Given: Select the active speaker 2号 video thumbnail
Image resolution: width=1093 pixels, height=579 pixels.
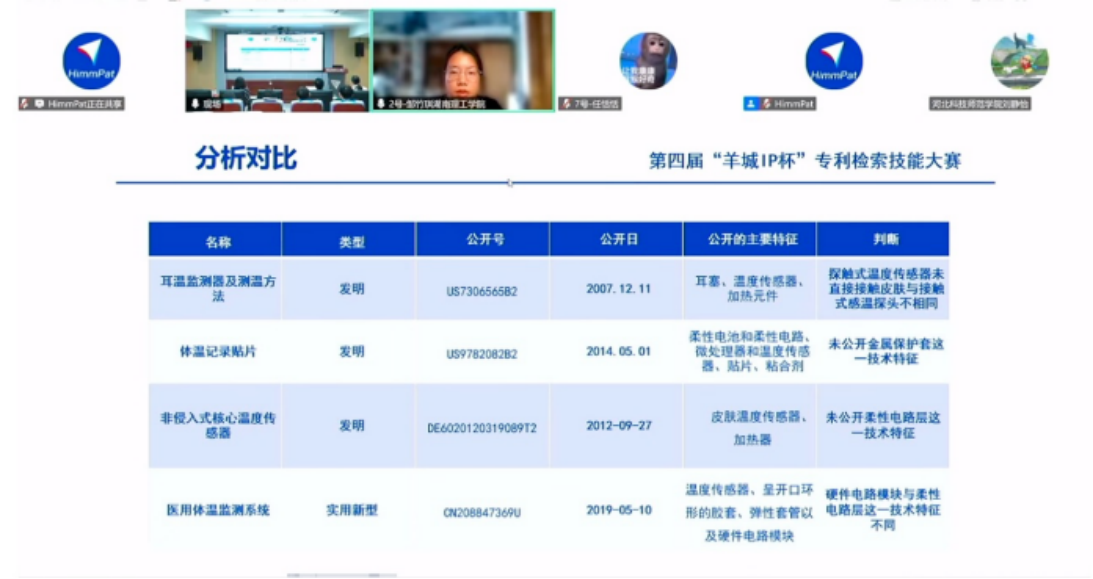Looking at the screenshot, I should 463,60.
